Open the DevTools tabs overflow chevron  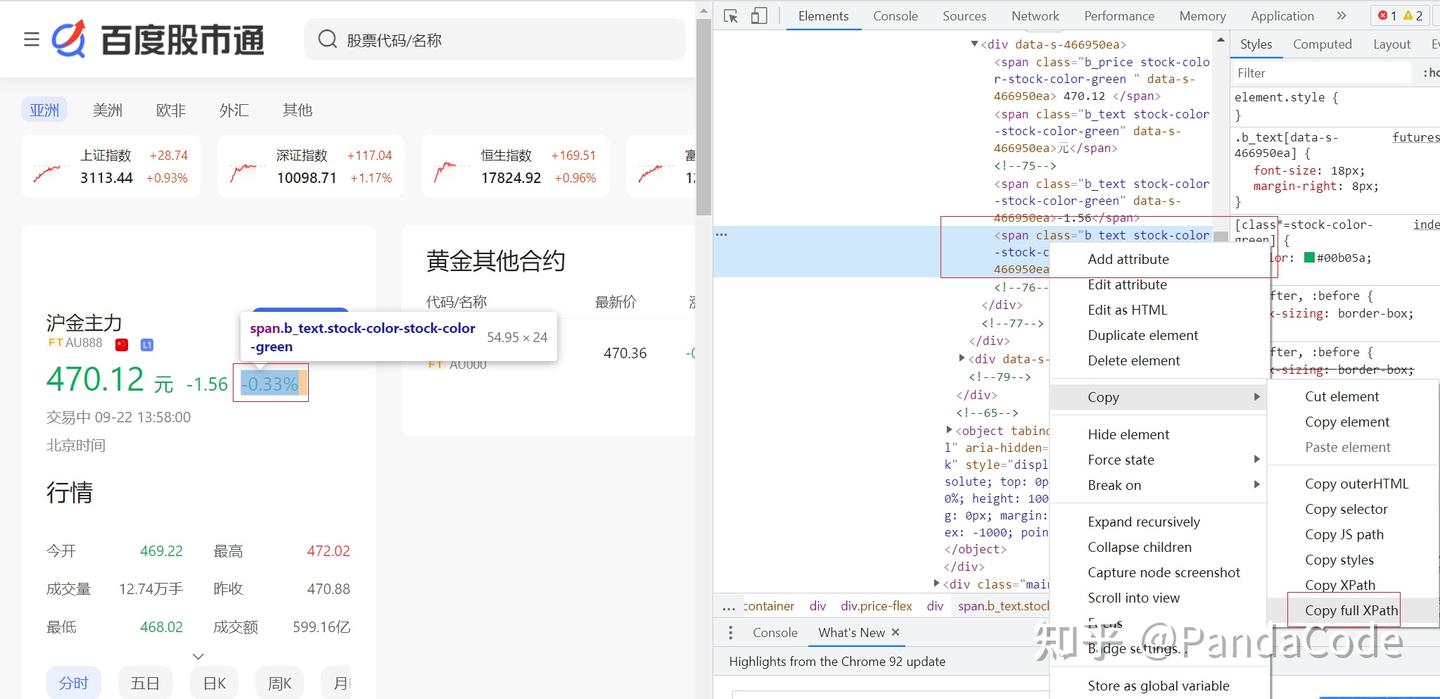click(1341, 16)
